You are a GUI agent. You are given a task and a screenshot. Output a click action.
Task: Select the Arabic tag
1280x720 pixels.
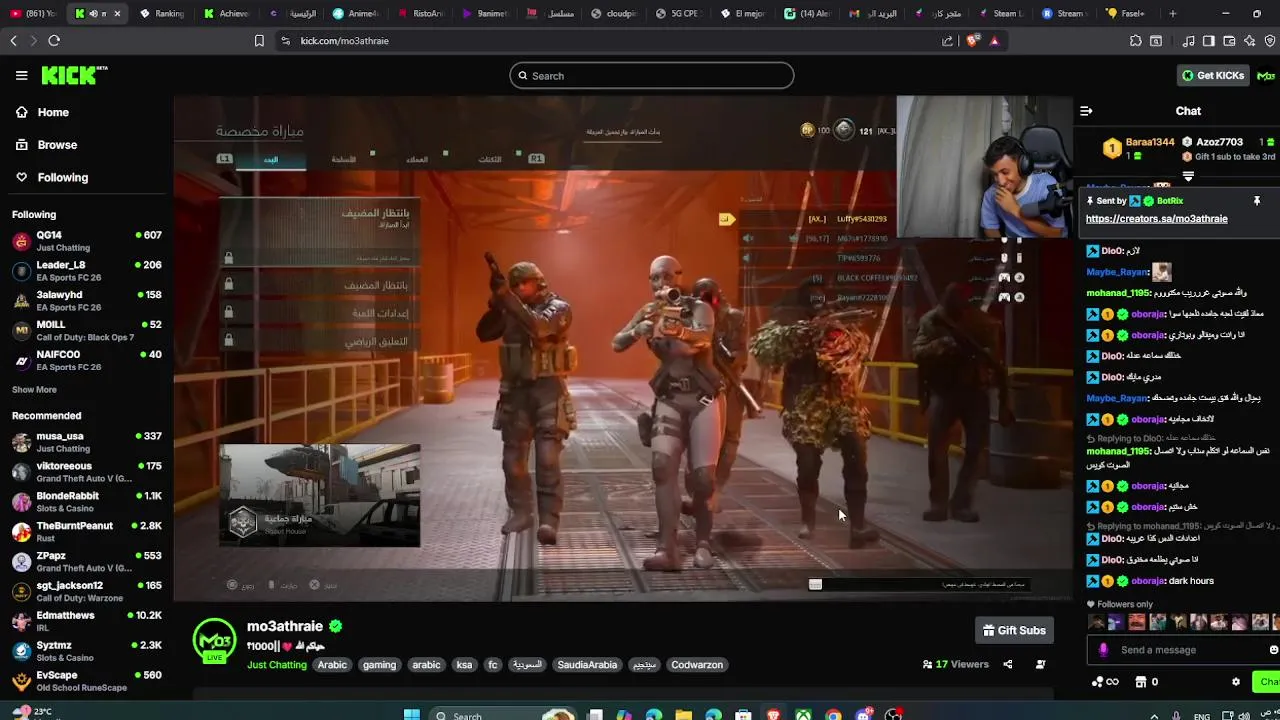[332, 665]
